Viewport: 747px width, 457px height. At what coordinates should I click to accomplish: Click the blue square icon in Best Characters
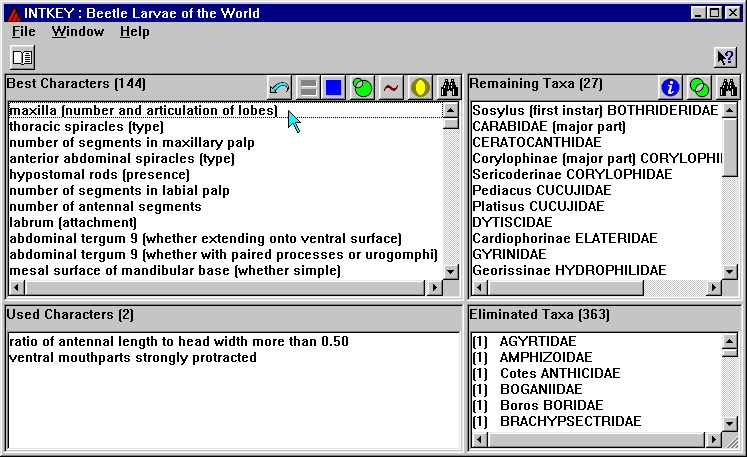point(334,88)
